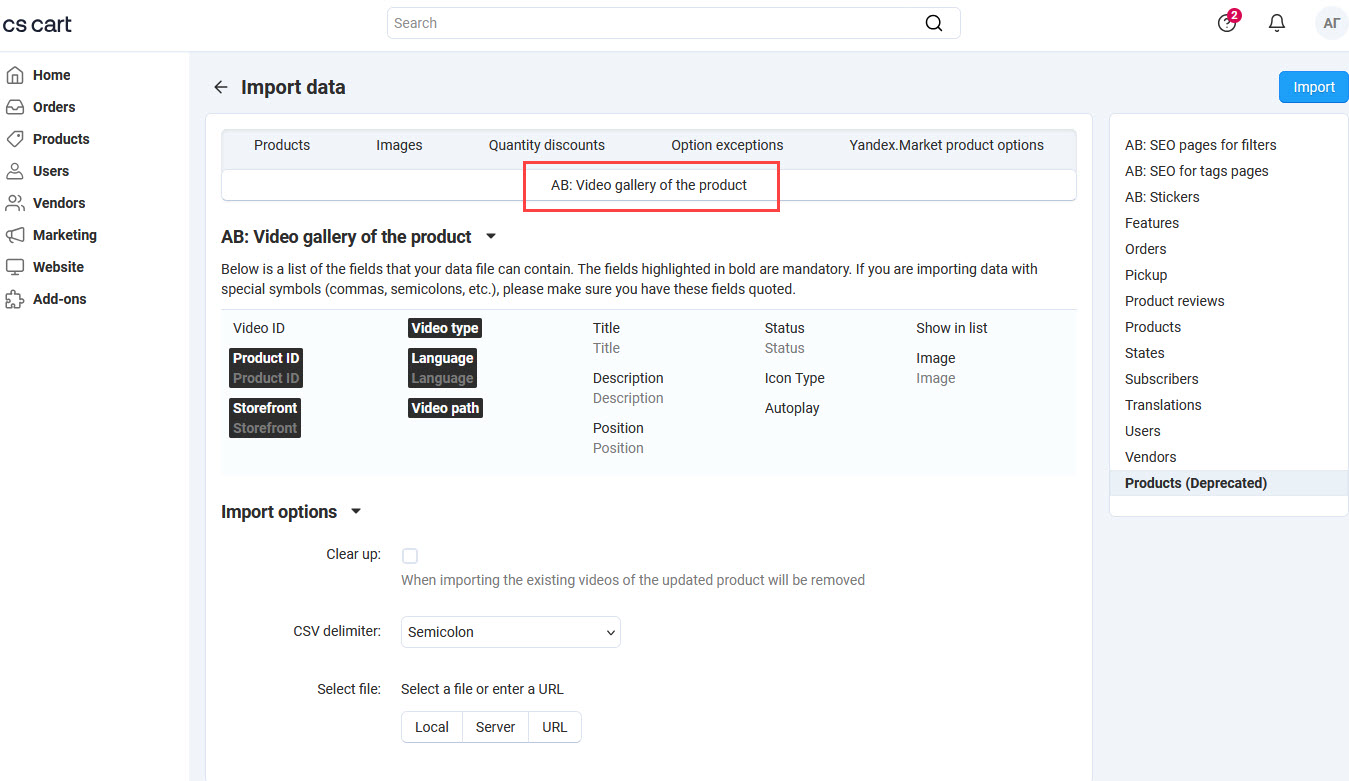Click the notification badge showing 2
This screenshot has height=781, width=1349.
tap(1233, 15)
